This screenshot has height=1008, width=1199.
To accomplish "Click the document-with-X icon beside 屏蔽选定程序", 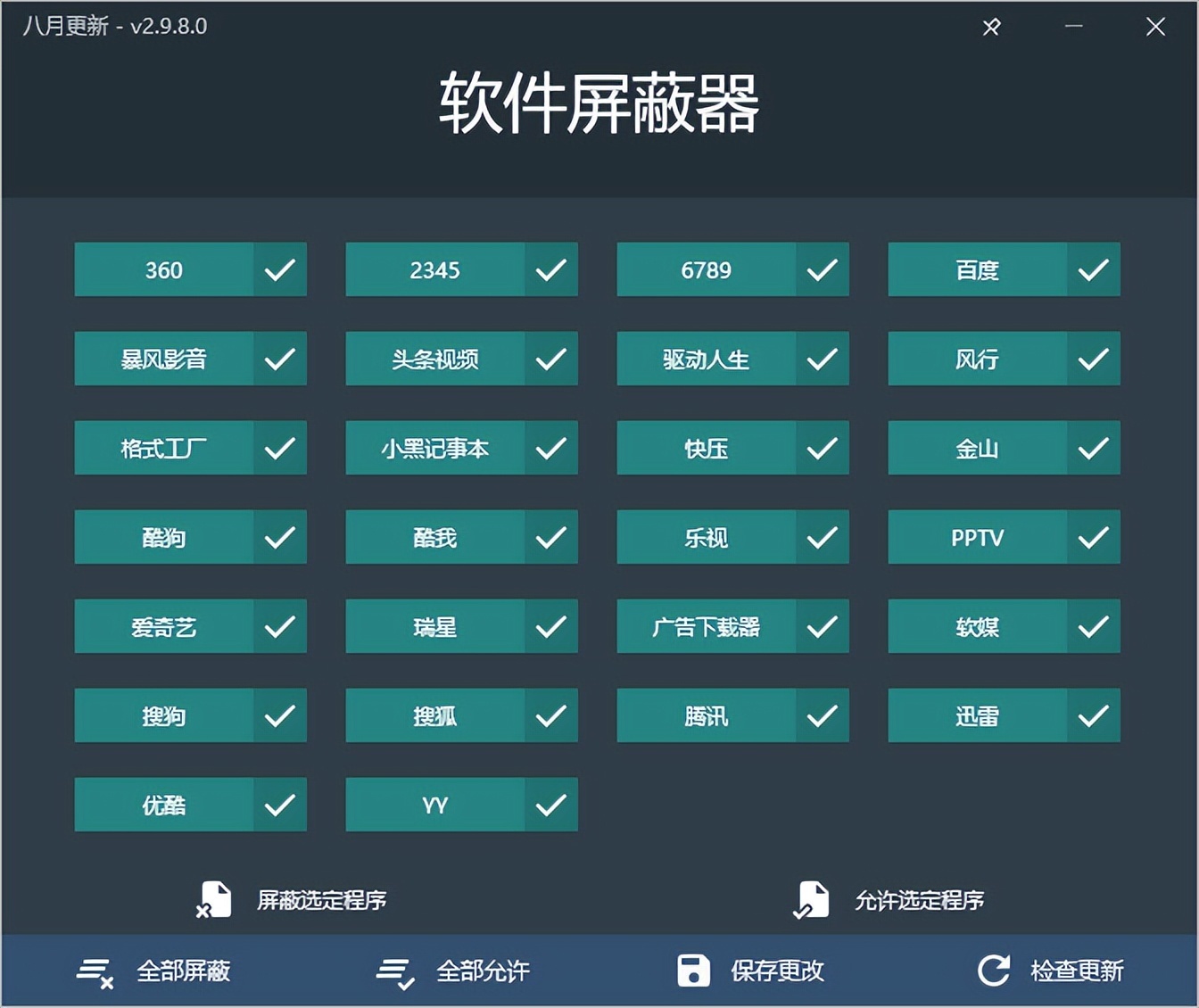I will pos(214,900).
